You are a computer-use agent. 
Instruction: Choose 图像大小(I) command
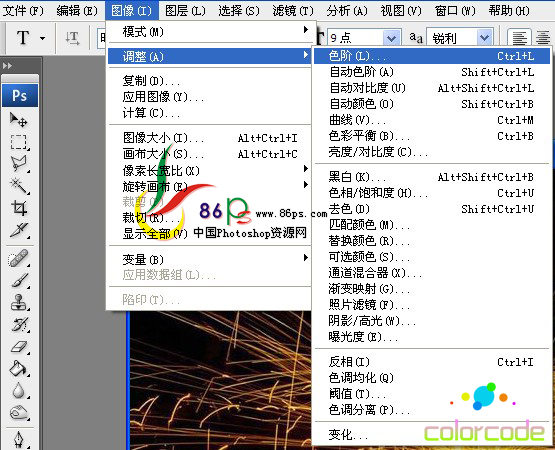tap(210, 138)
